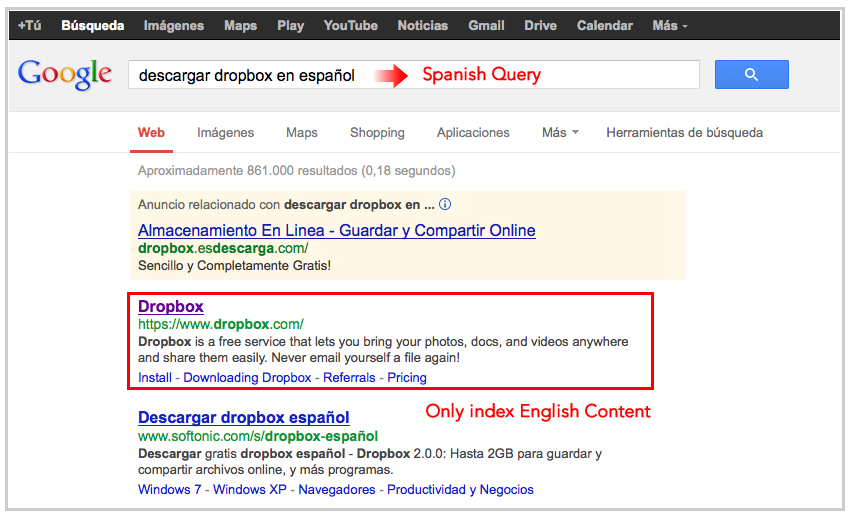This screenshot has height=518, width=850.
Task: Open the Install sitelink
Action: point(154,378)
